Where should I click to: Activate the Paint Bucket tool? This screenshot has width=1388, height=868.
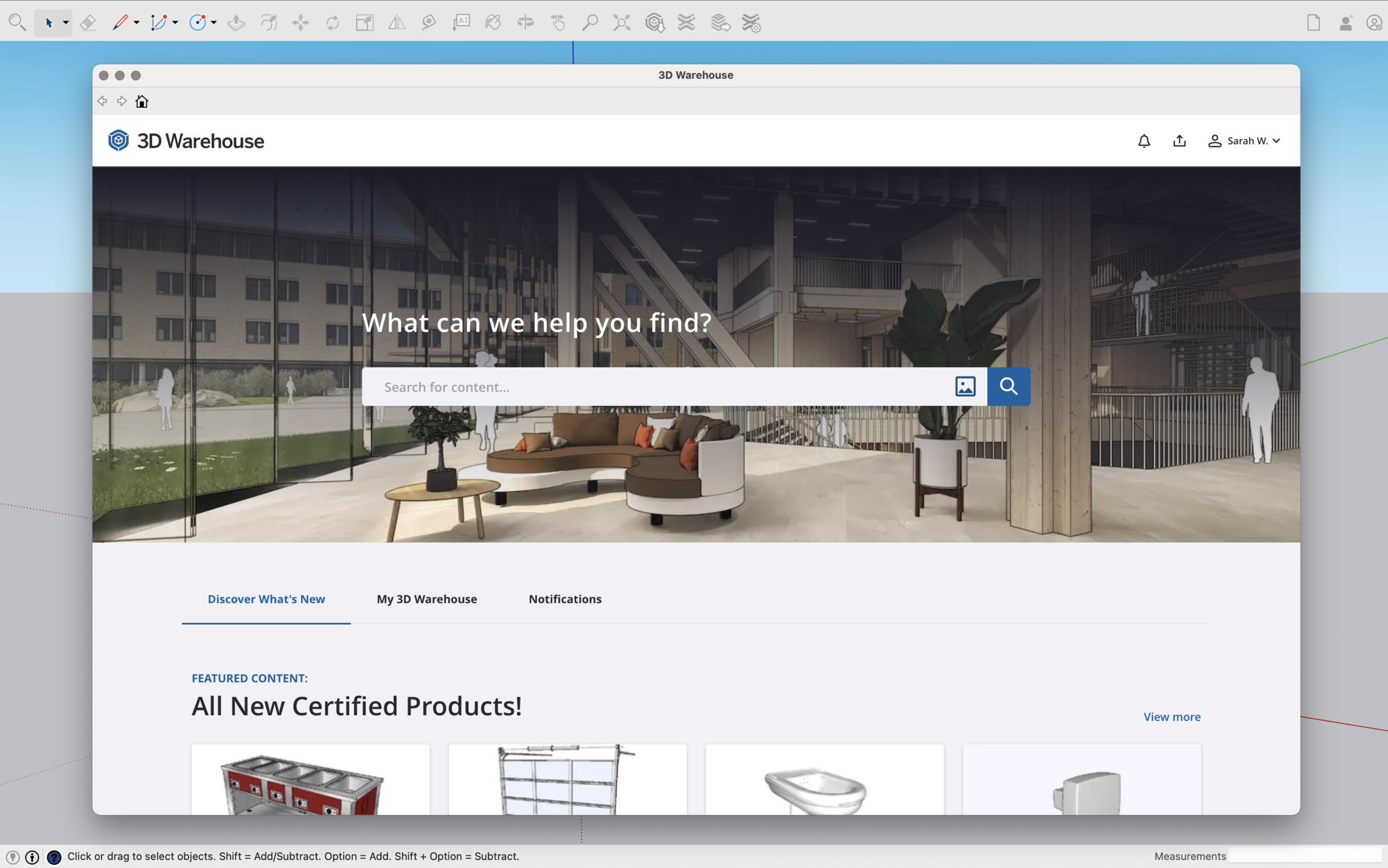click(x=493, y=23)
